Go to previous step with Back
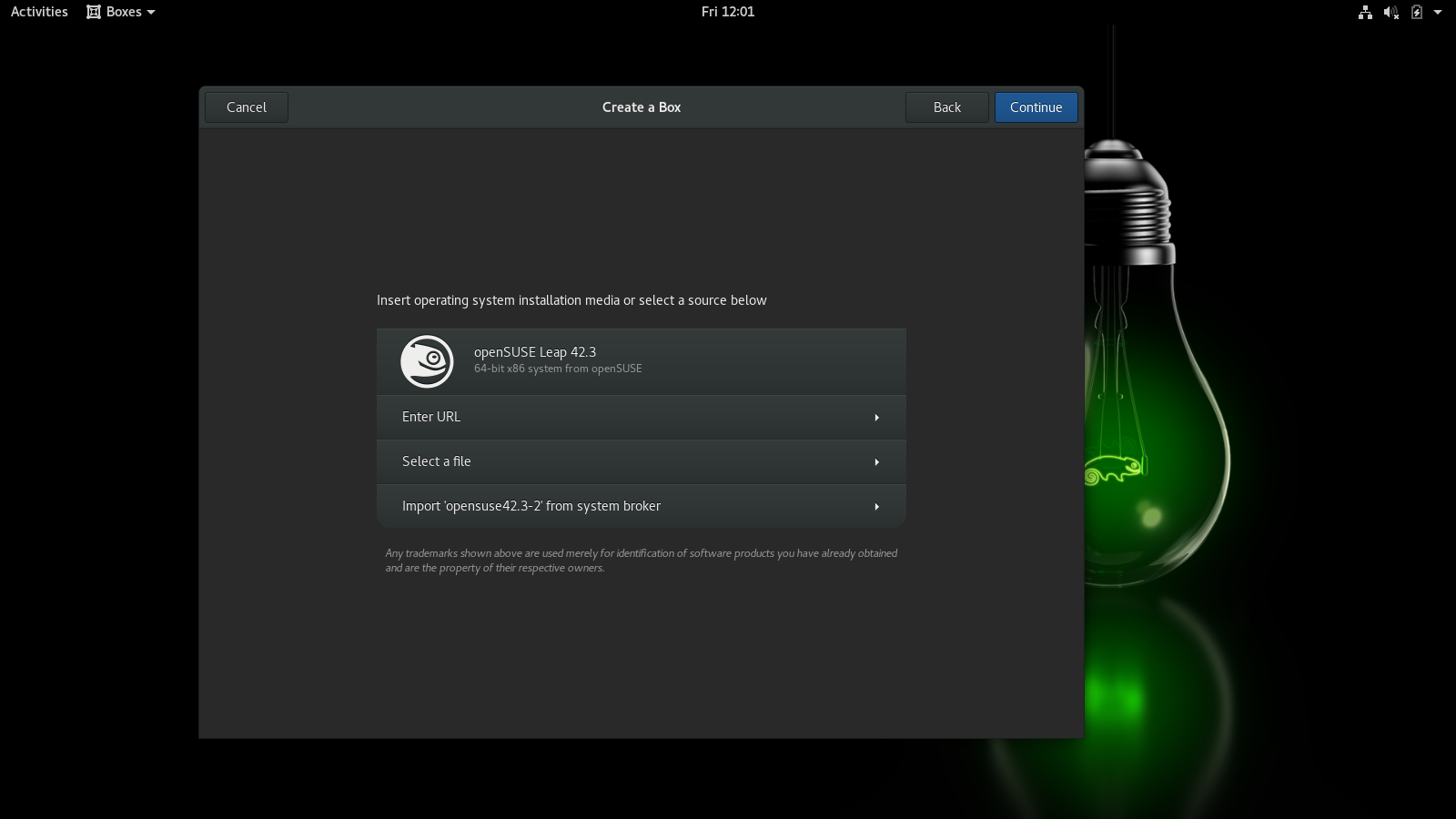The image size is (1456, 819). pos(946,107)
